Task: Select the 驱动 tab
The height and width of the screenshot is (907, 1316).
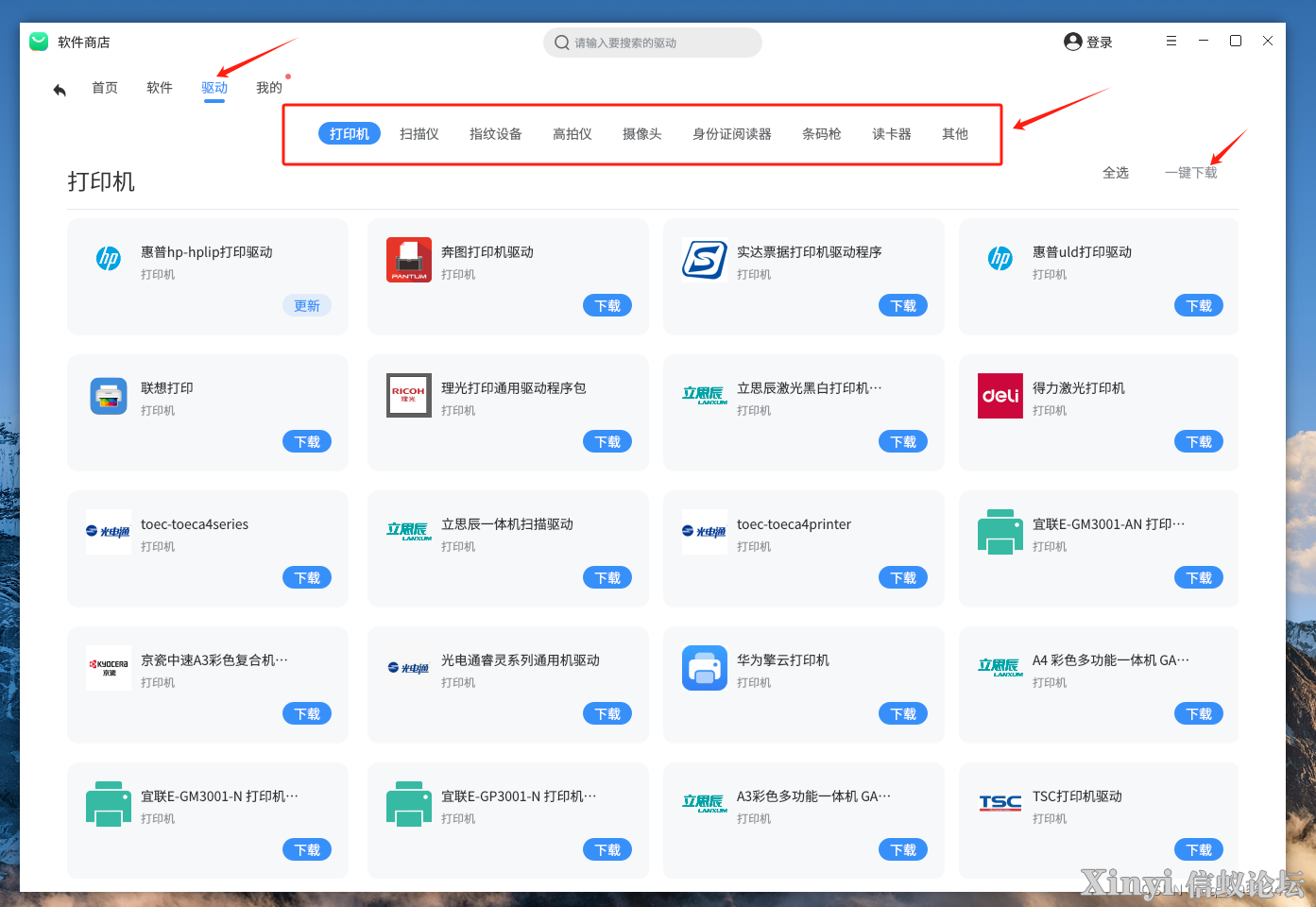Action: point(214,88)
